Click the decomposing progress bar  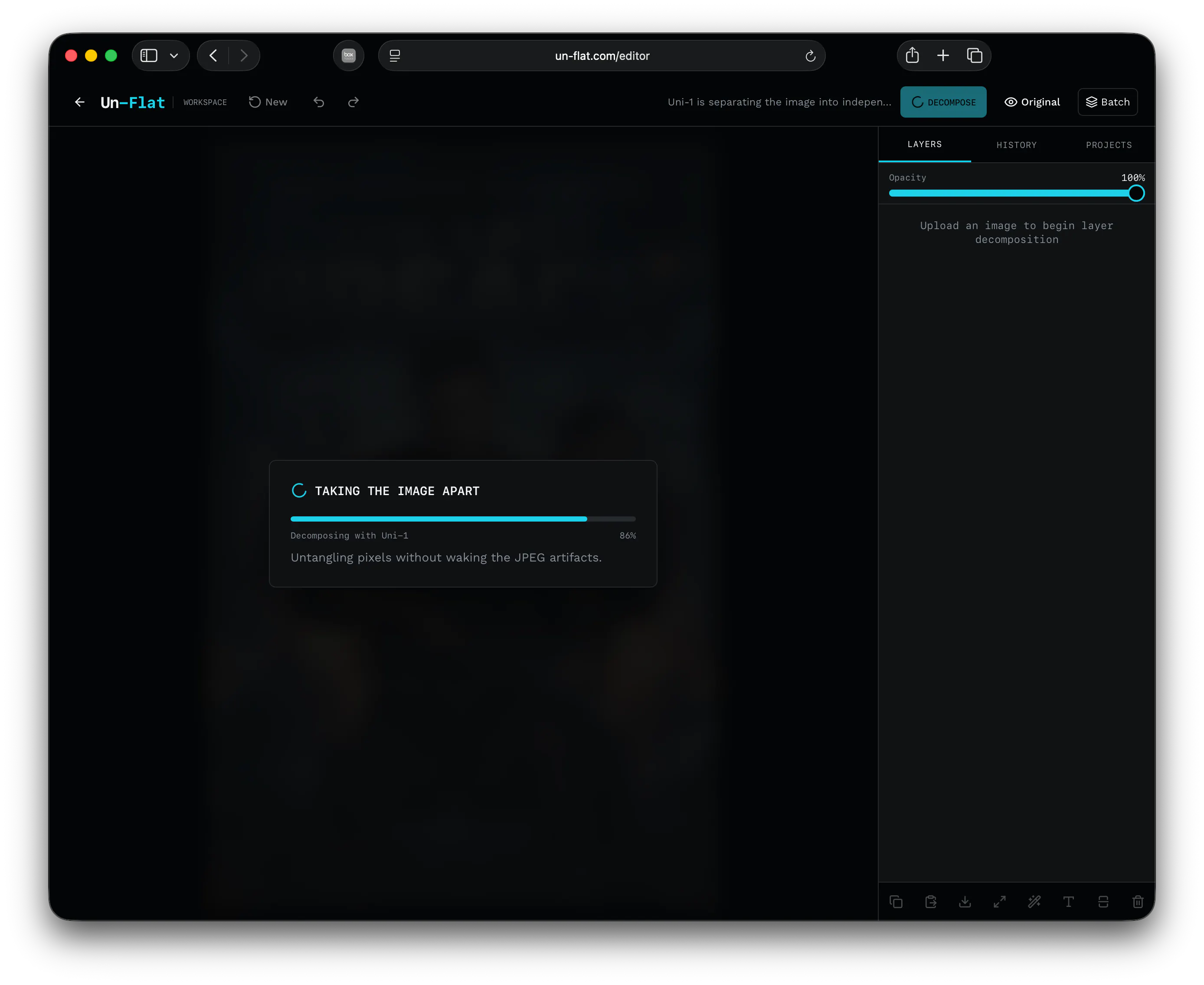click(x=463, y=519)
